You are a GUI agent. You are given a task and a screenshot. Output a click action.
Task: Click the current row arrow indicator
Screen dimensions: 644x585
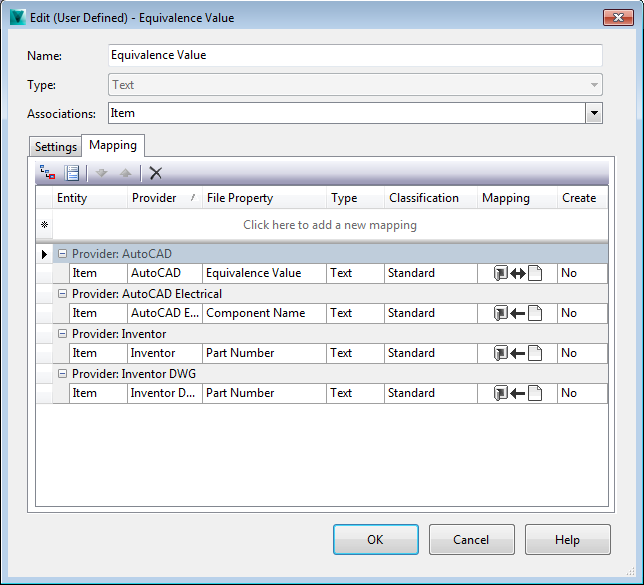click(x=44, y=254)
